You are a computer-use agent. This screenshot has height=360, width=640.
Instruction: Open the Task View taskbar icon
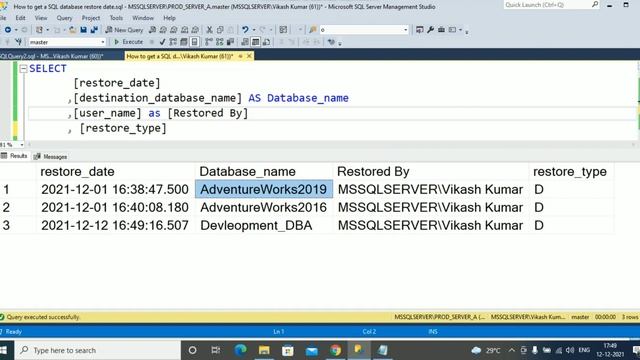point(216,350)
